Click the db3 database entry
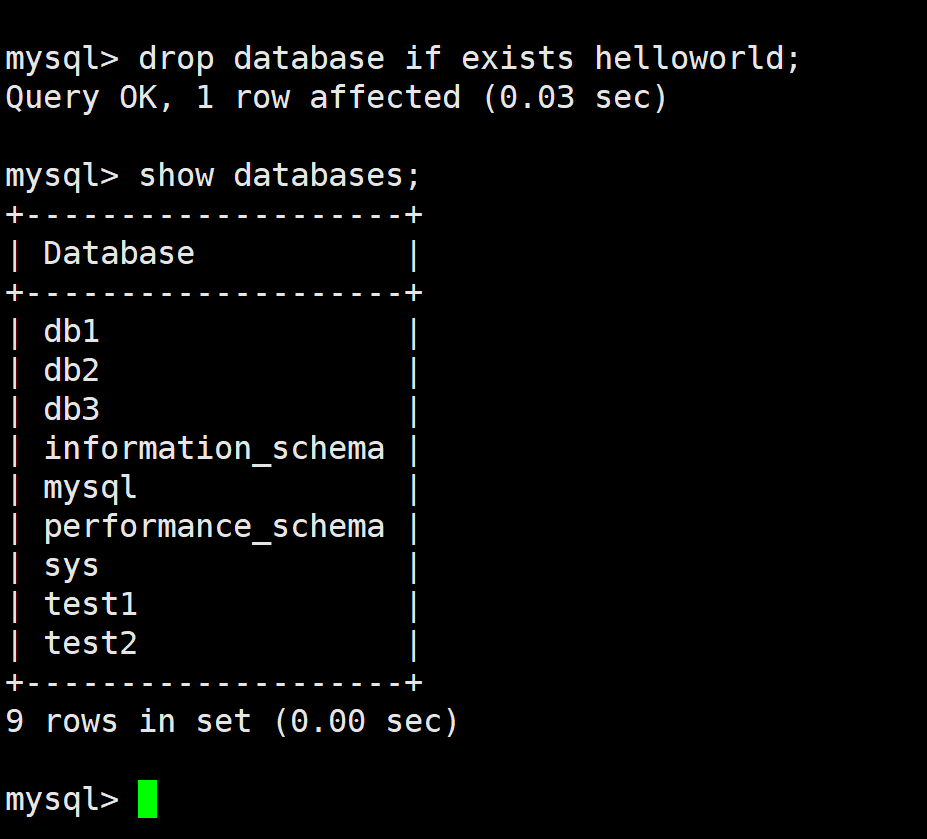 (72, 409)
